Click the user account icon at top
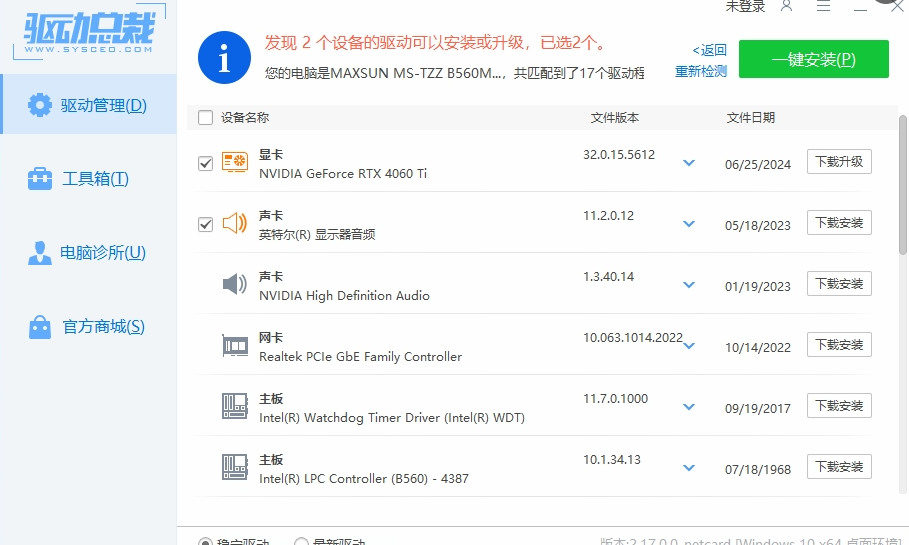 [786, 6]
